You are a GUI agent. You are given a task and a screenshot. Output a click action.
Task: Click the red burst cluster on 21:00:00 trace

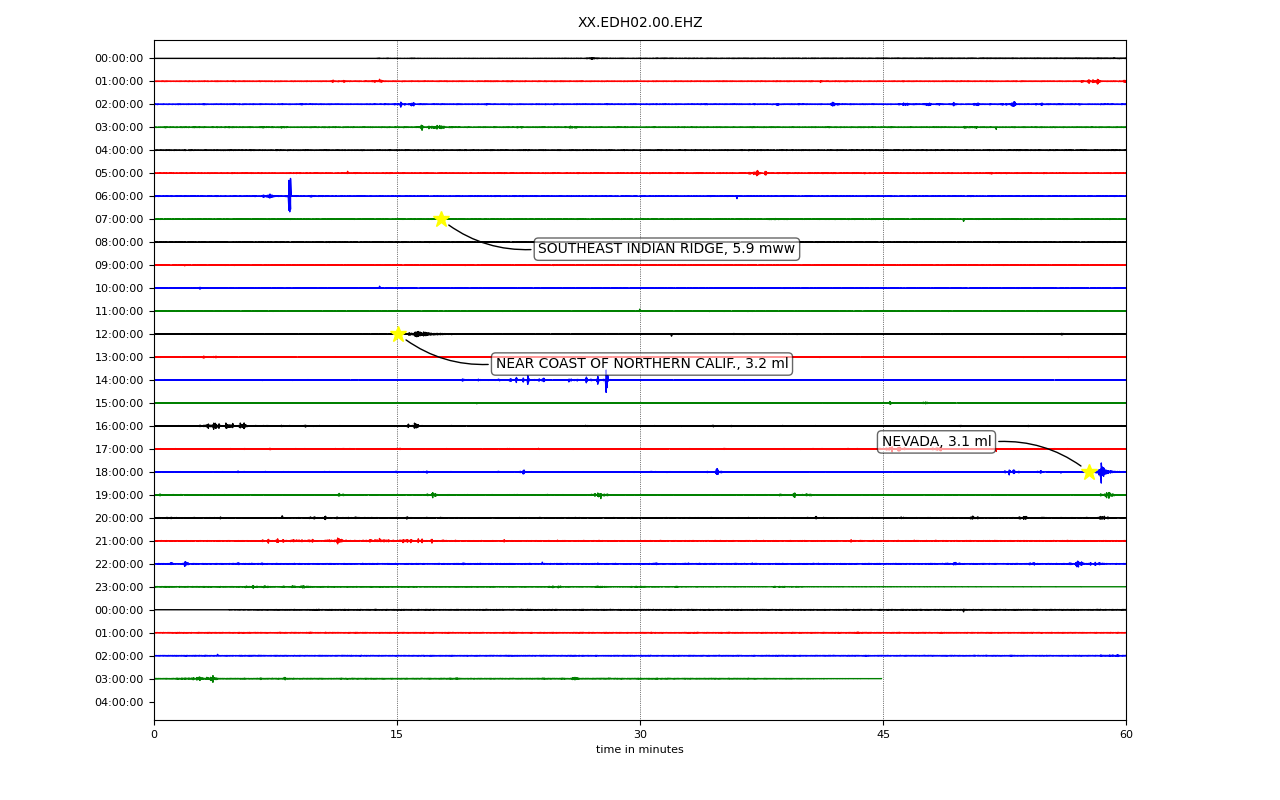(340, 541)
